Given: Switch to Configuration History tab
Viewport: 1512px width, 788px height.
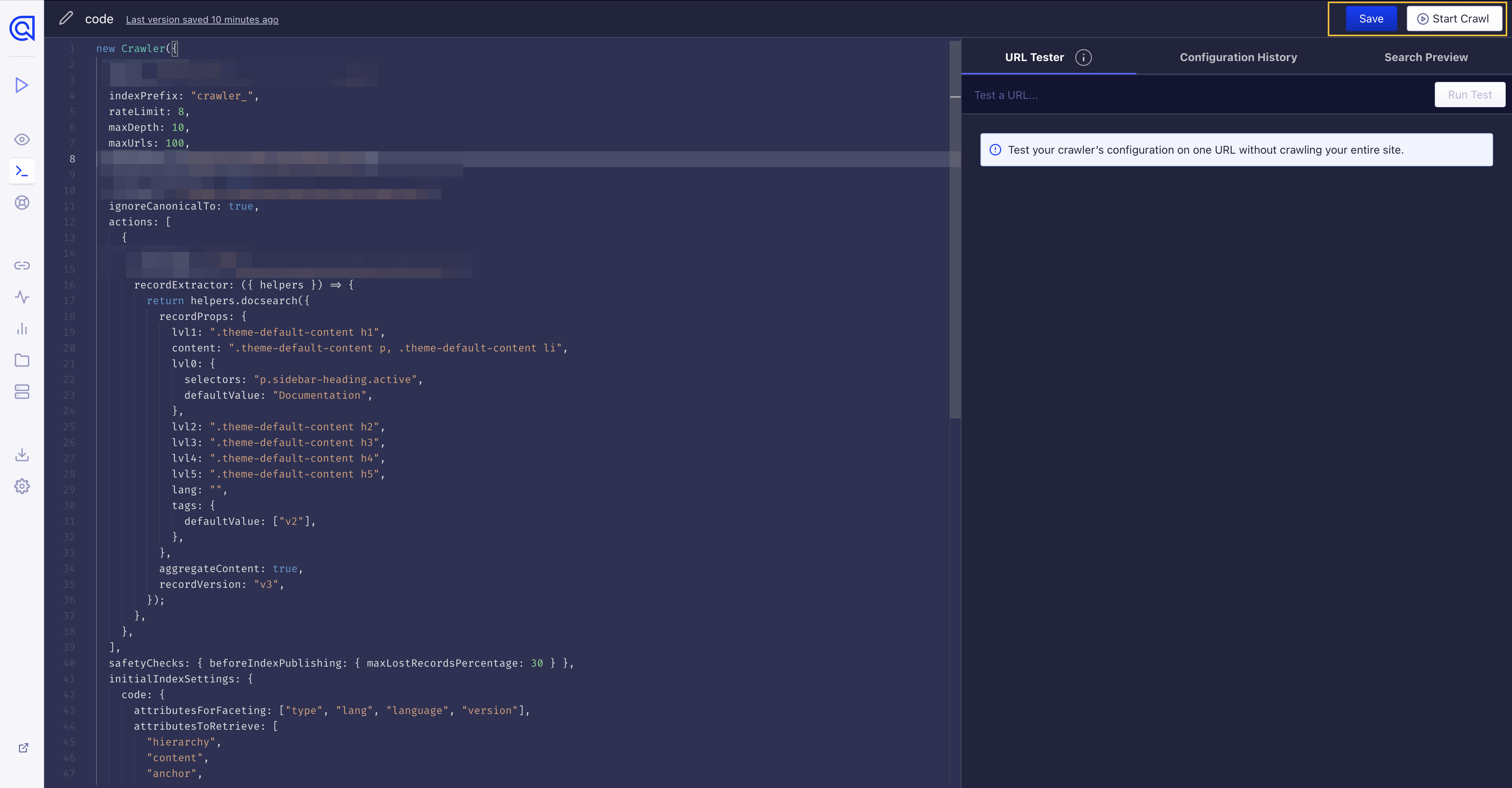Looking at the screenshot, I should (1238, 58).
